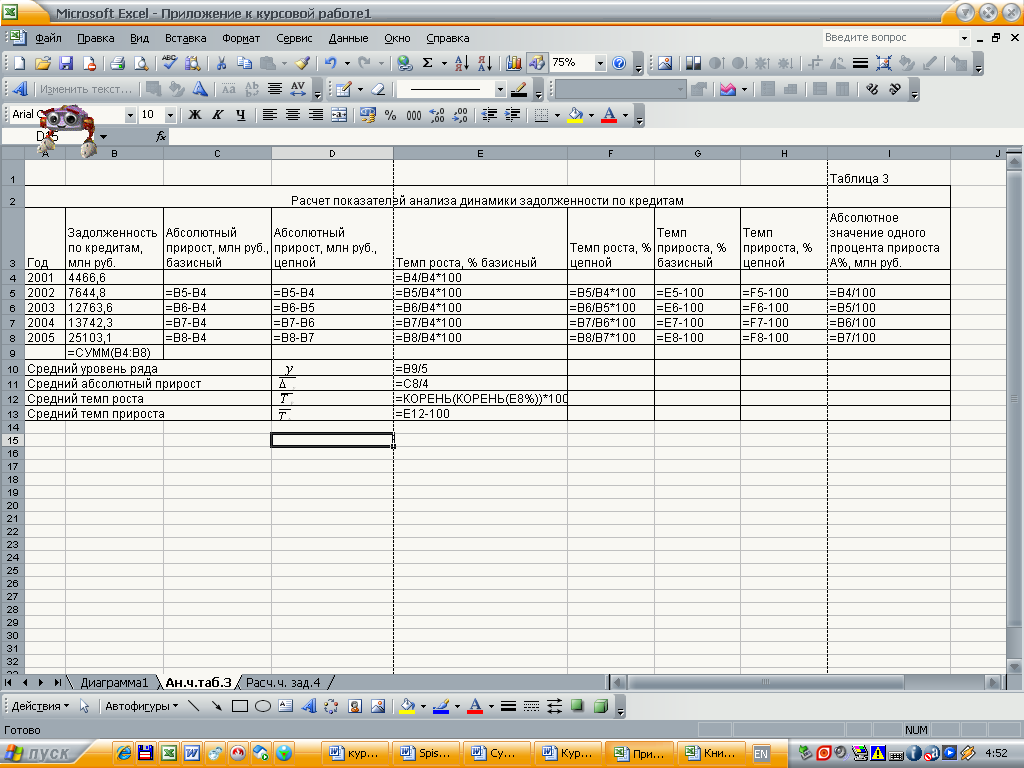
Task: Select the Rectangle shape tool in the Drawing toolbar
Action: click(x=240, y=706)
